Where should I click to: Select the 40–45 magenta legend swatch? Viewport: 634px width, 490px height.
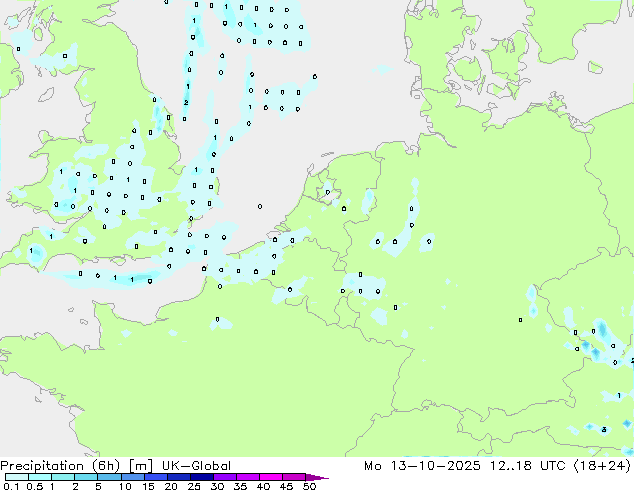point(271,477)
